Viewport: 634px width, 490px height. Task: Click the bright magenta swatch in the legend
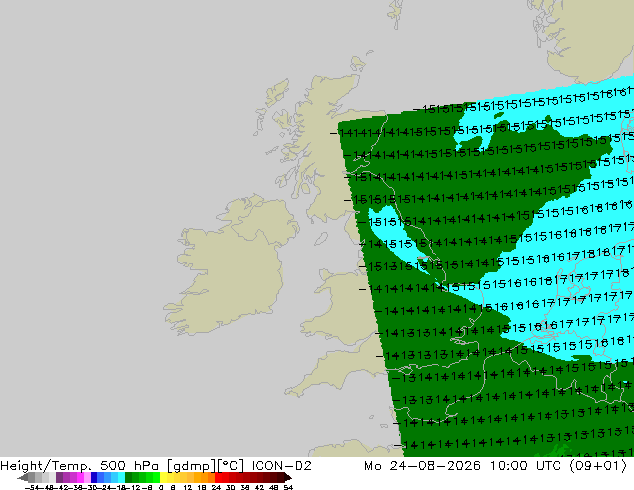(80, 477)
